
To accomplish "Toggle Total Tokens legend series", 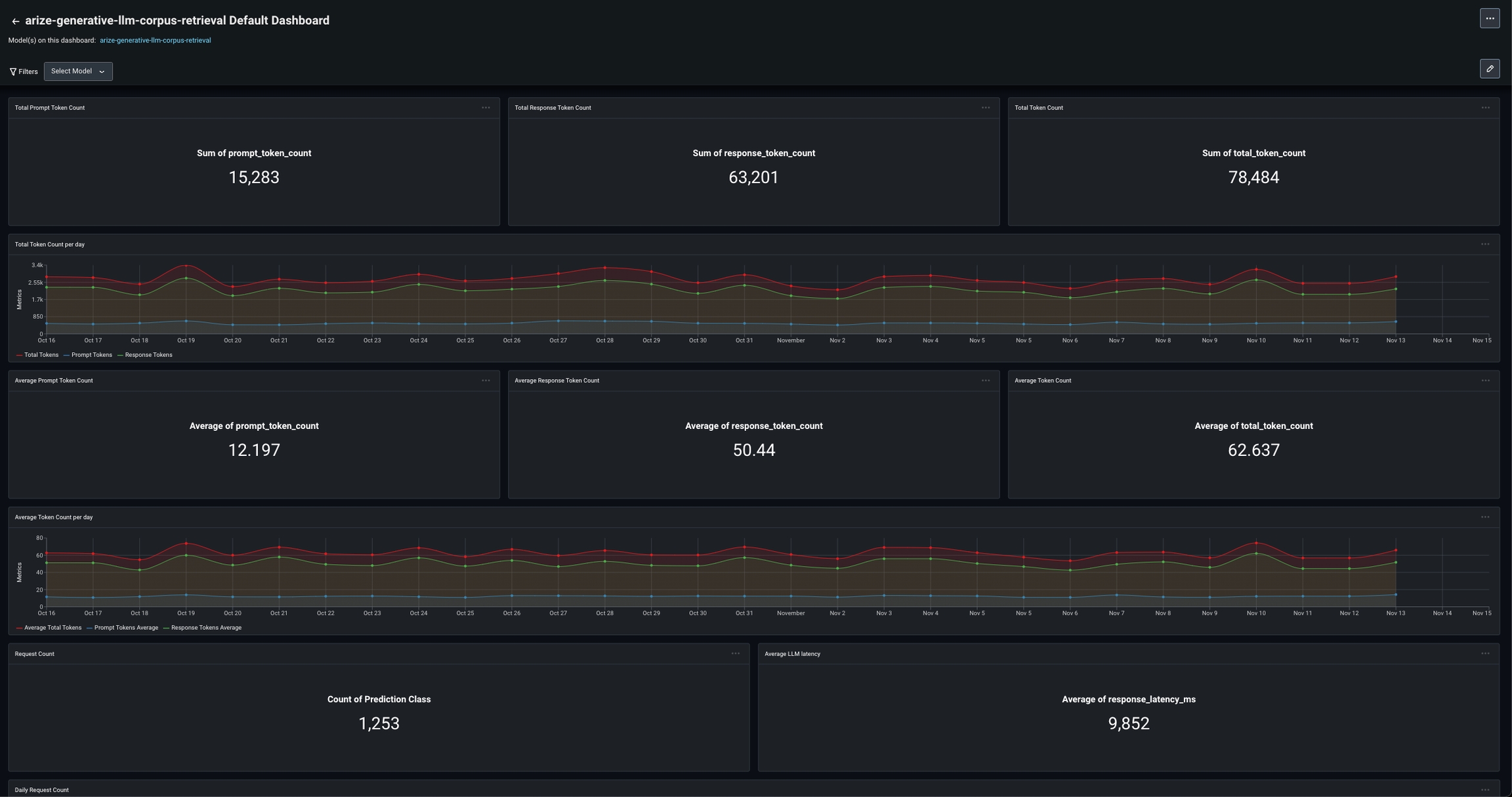I will point(41,355).
